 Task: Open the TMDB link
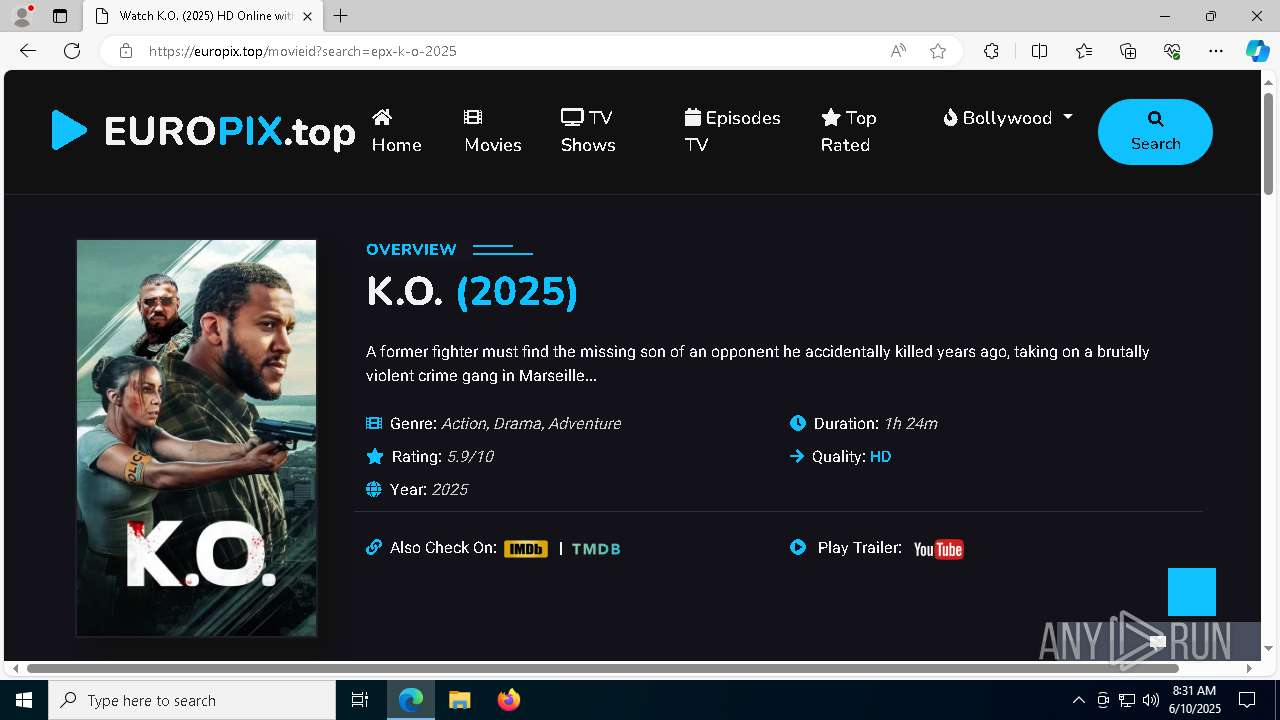(596, 548)
